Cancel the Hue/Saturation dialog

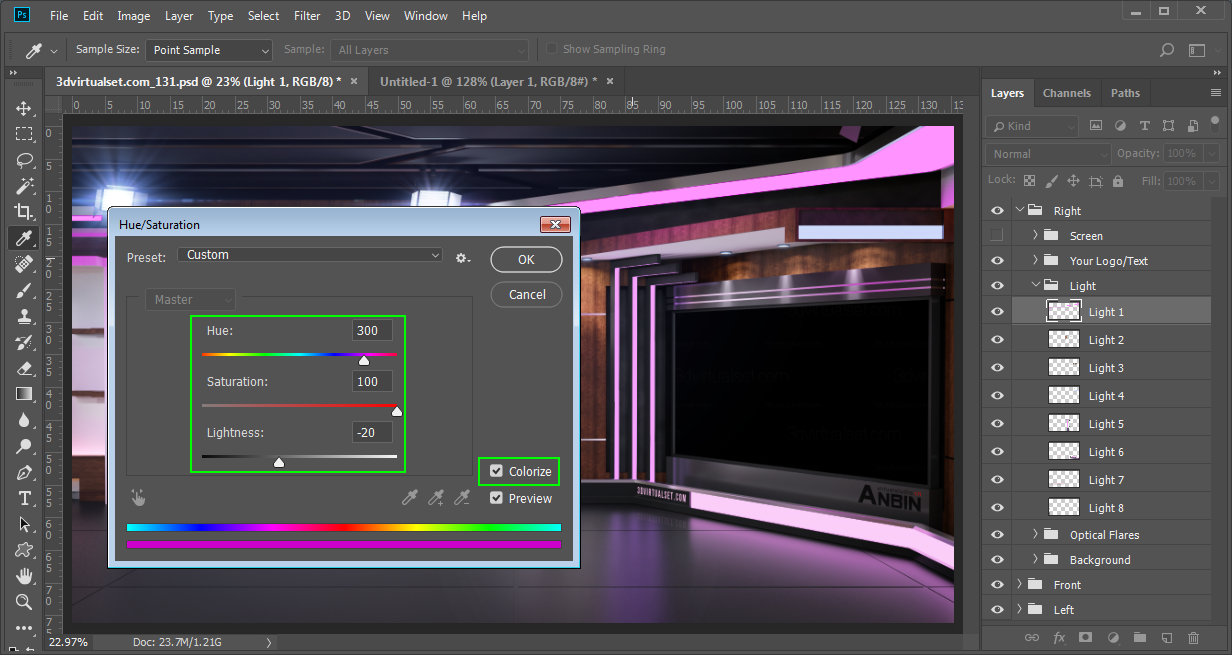526,294
